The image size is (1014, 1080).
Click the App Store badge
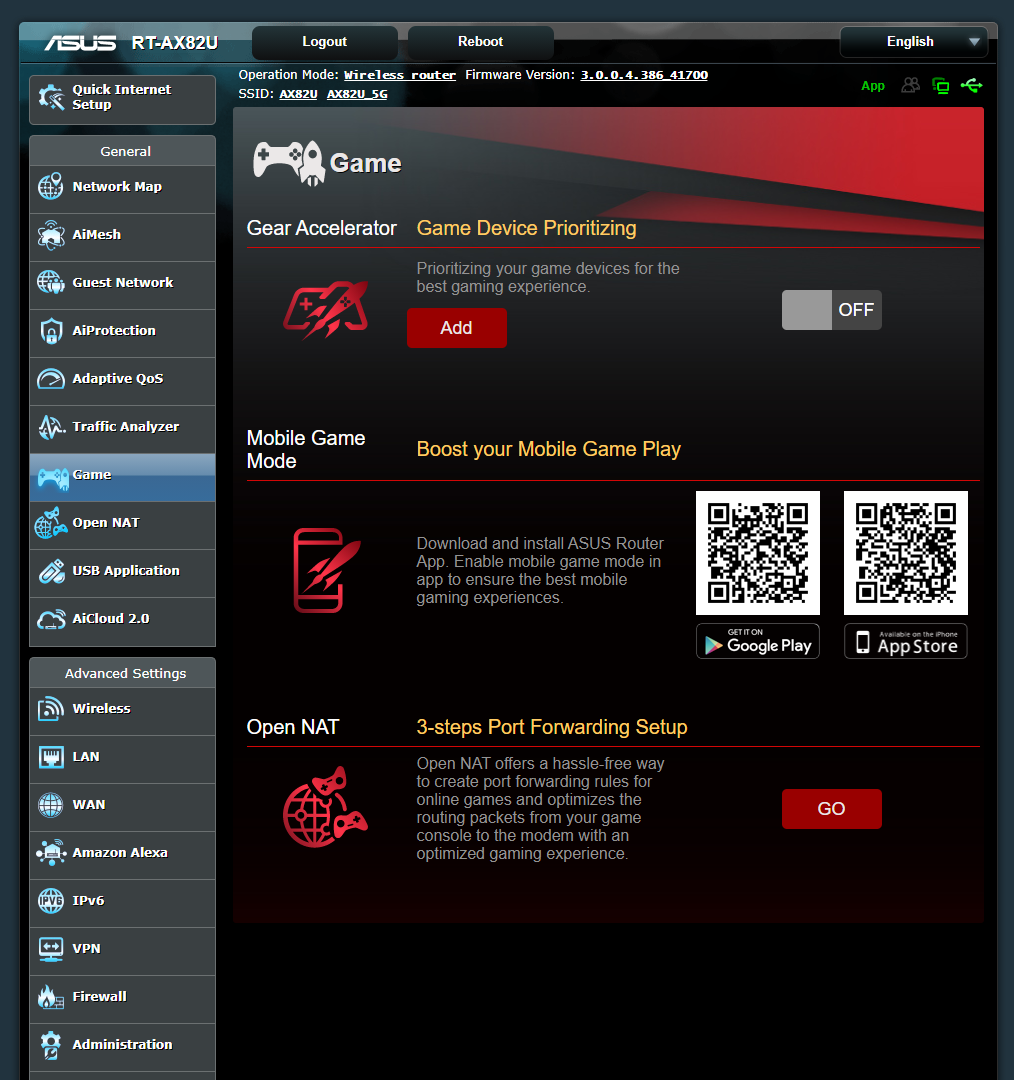pos(906,641)
